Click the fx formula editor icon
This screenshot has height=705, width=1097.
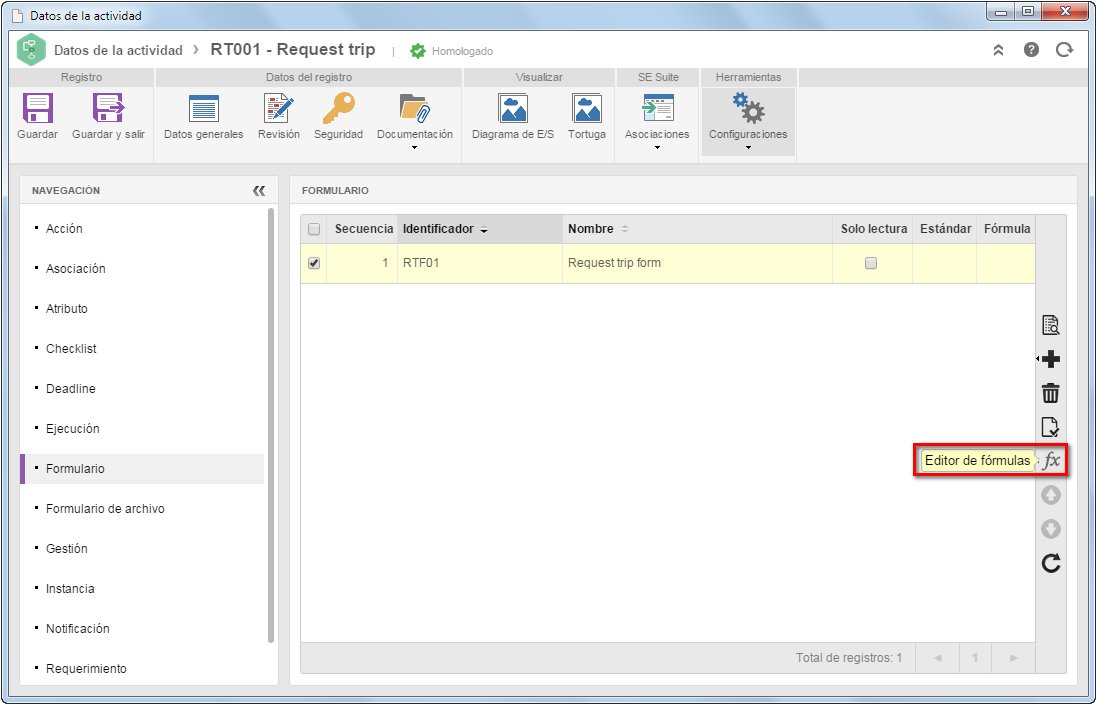tap(1051, 461)
